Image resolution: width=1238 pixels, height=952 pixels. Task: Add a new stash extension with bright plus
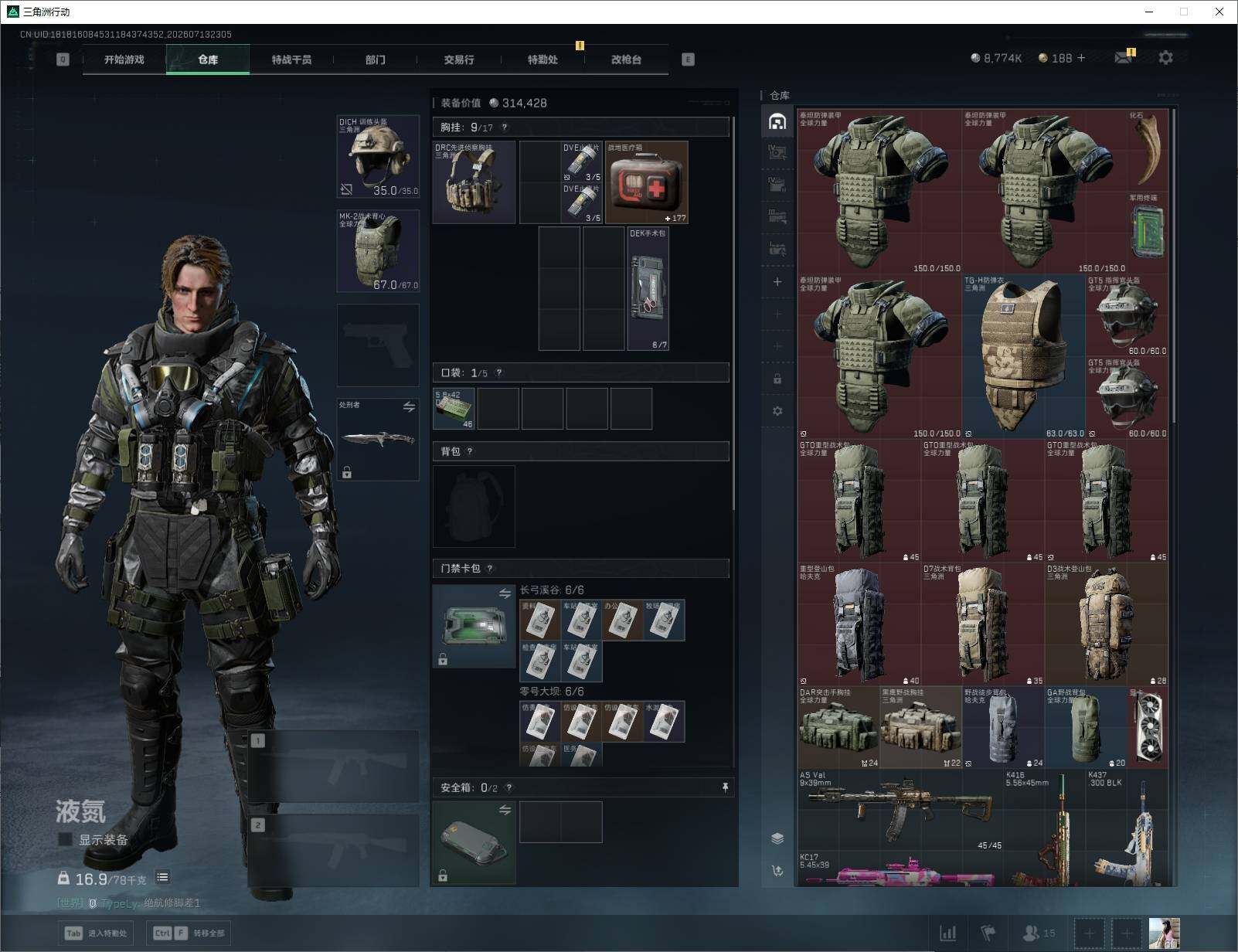pyautogui.click(x=777, y=282)
